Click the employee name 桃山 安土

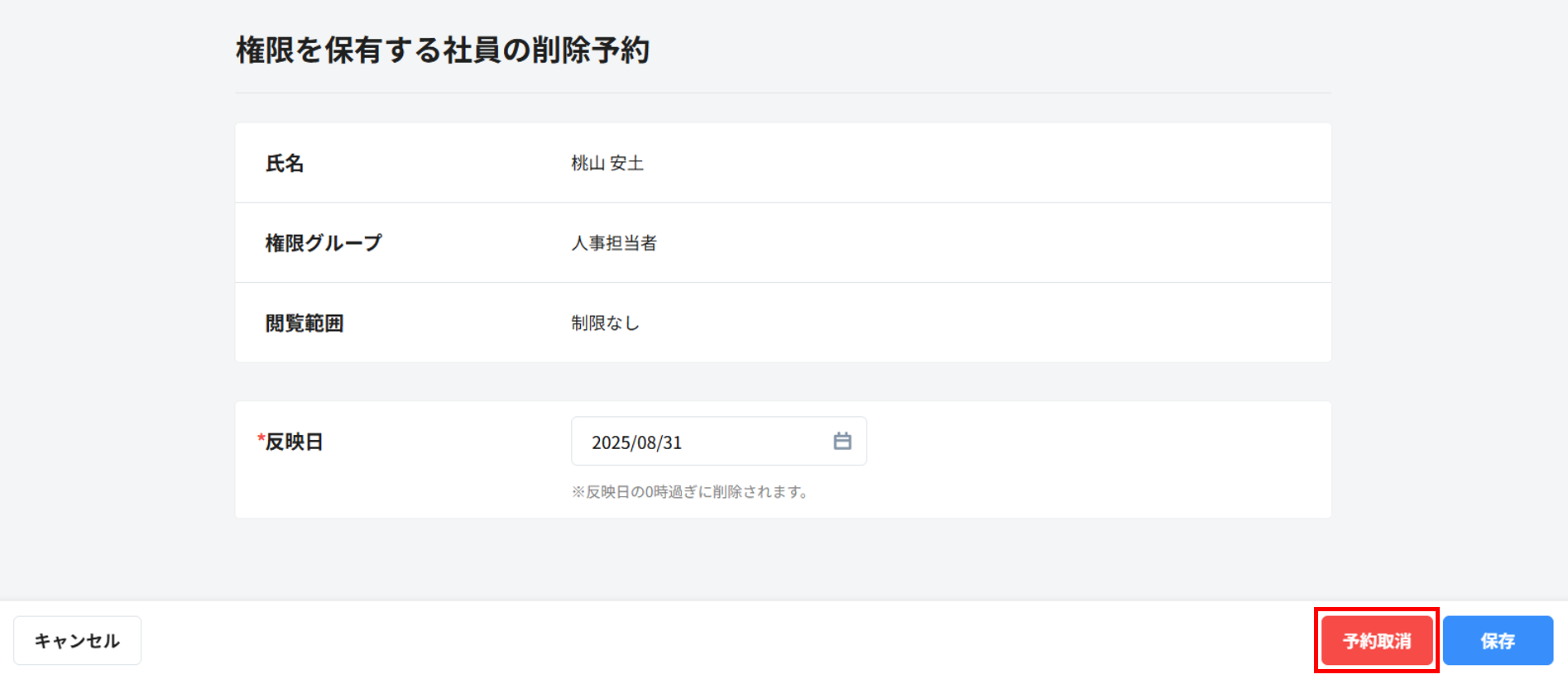pos(607,164)
